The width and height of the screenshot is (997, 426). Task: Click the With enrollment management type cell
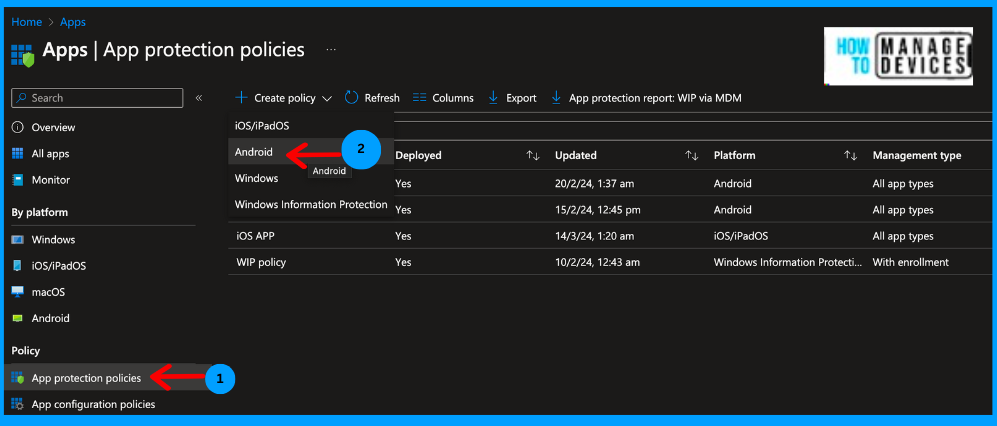click(909, 262)
